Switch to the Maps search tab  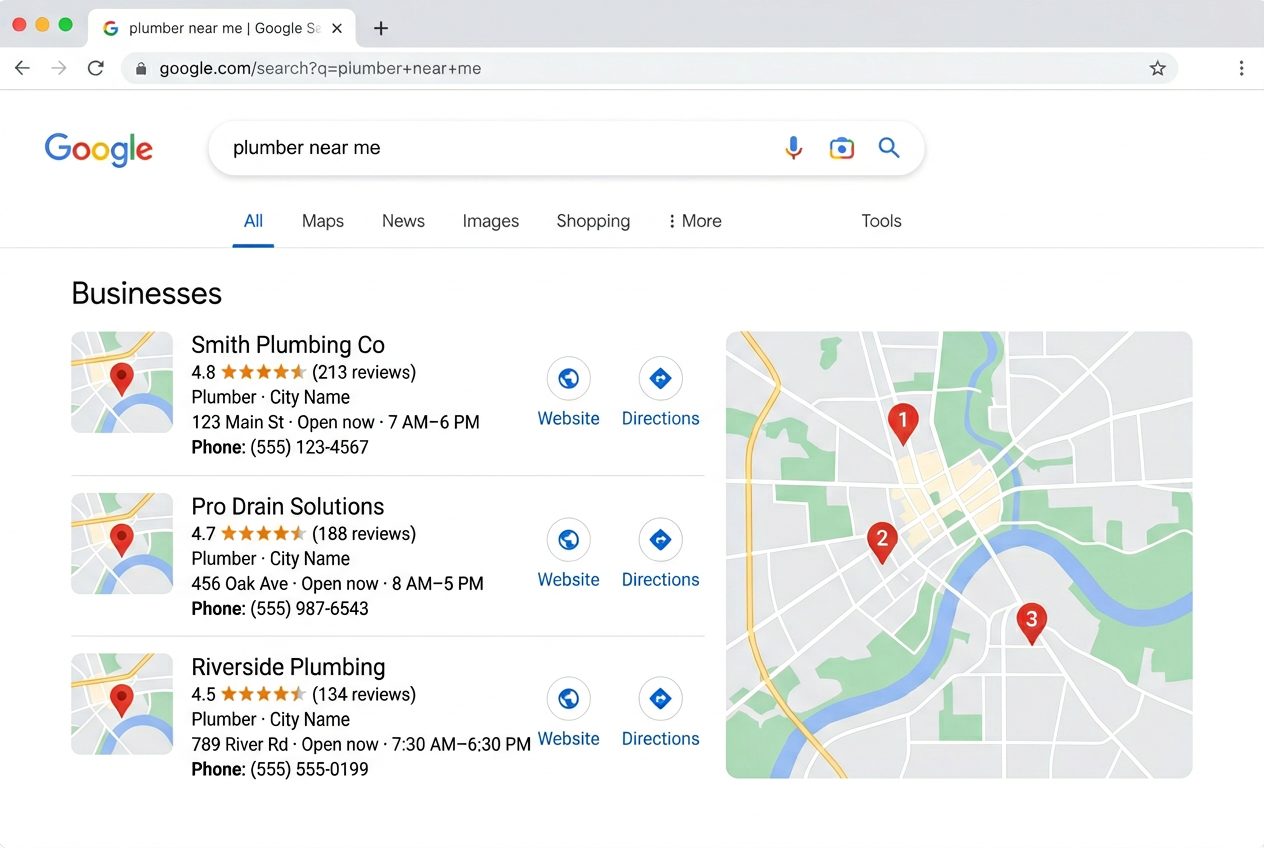(322, 221)
